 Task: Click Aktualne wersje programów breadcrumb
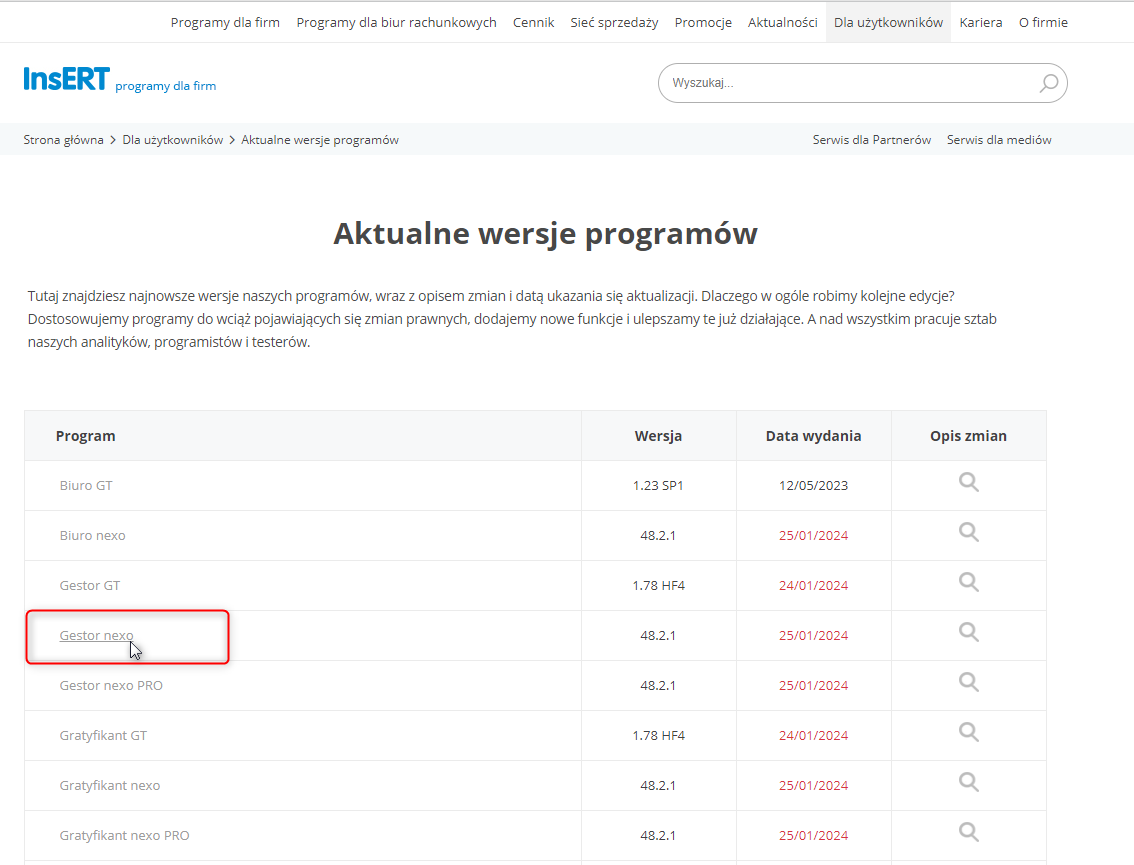pos(320,140)
